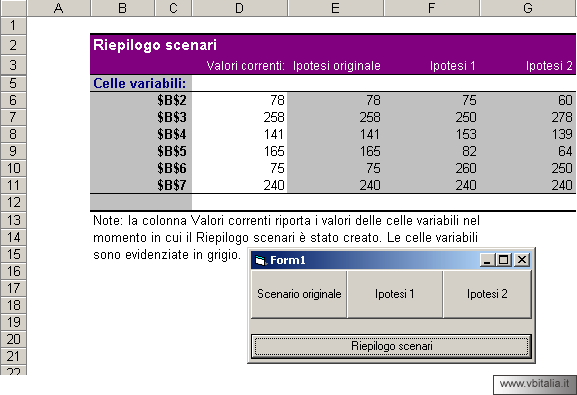Click the Form1 window icon

pyautogui.click(x=260, y=260)
